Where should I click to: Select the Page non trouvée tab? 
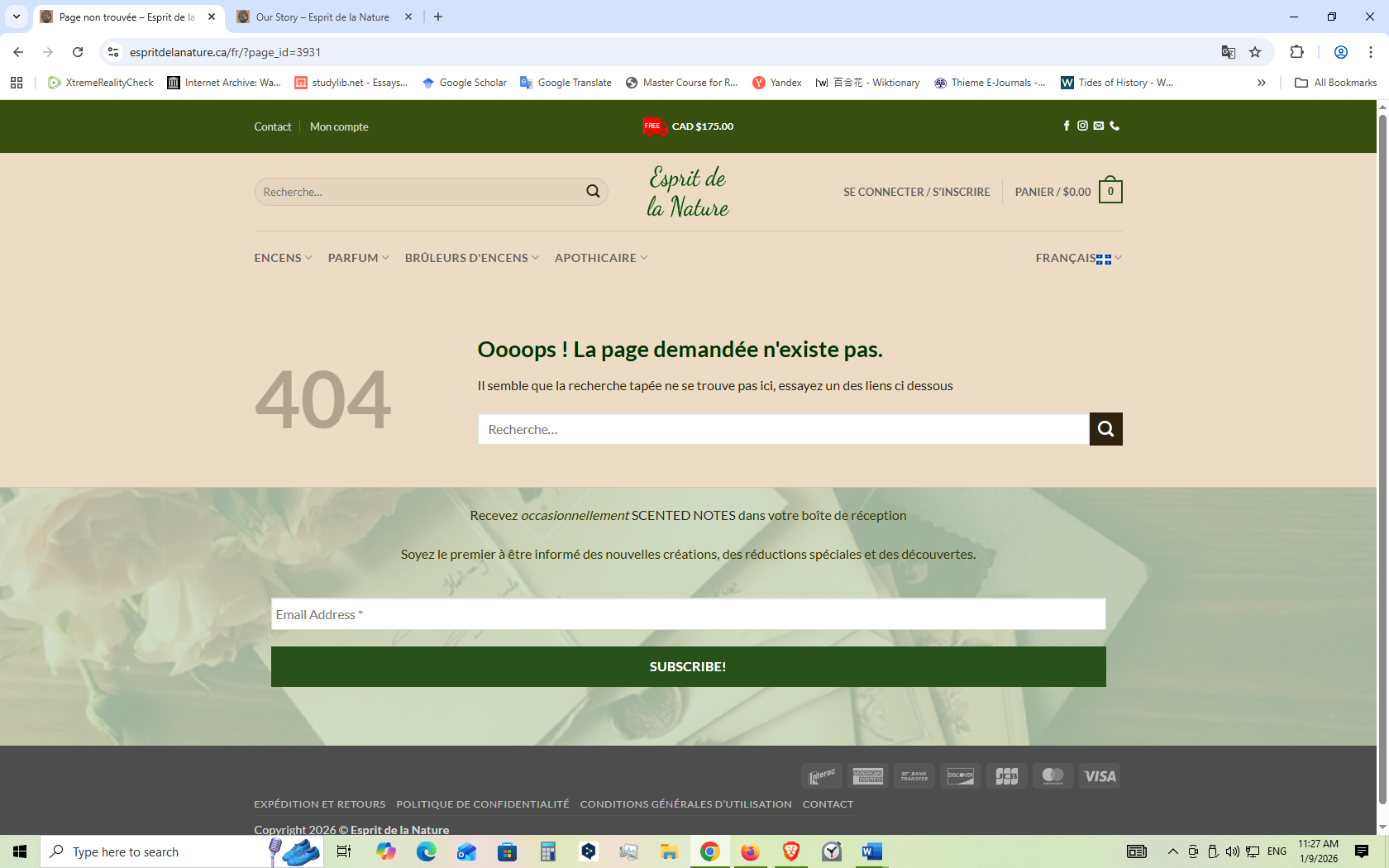coord(129,17)
